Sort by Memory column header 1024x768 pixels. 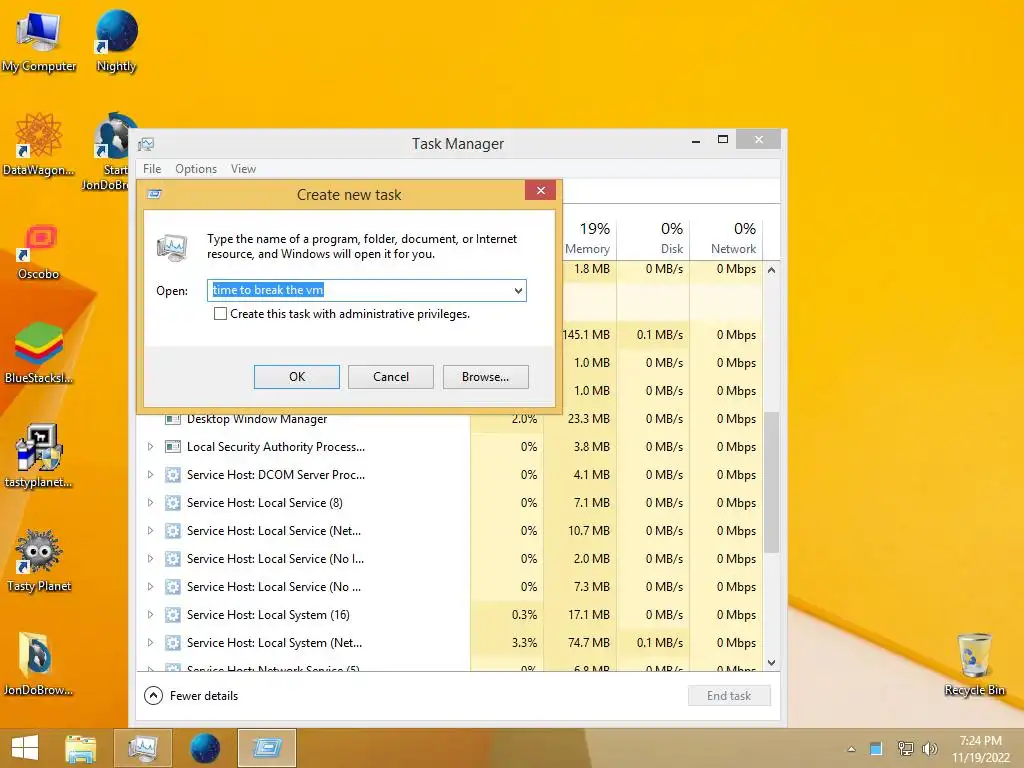tap(587, 238)
